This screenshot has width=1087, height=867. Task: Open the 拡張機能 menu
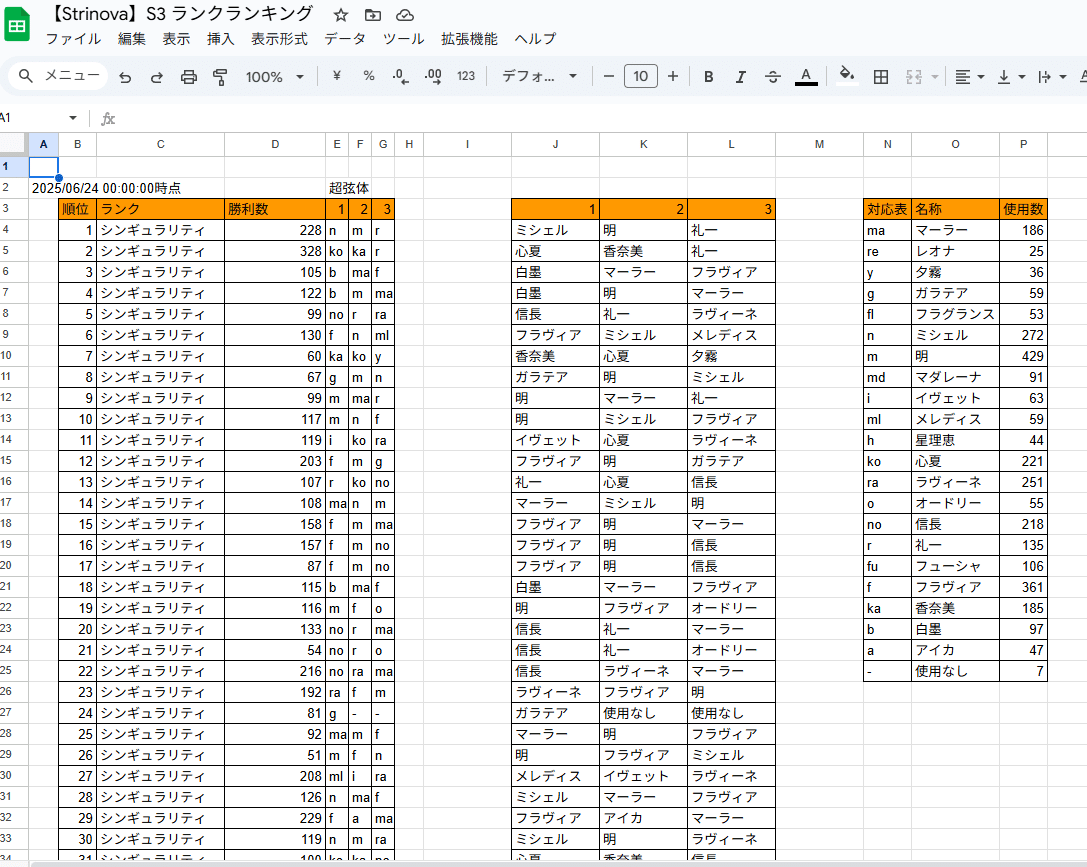pos(469,39)
